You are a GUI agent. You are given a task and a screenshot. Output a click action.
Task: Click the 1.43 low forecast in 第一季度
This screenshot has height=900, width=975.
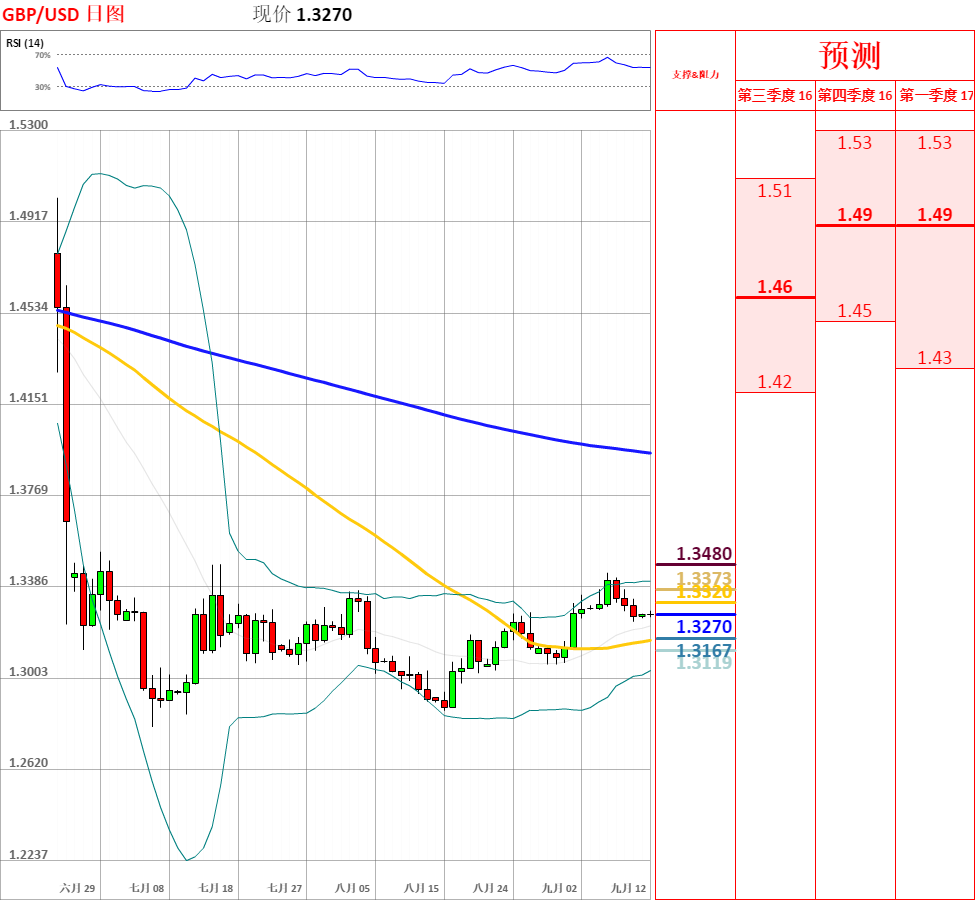(935, 358)
